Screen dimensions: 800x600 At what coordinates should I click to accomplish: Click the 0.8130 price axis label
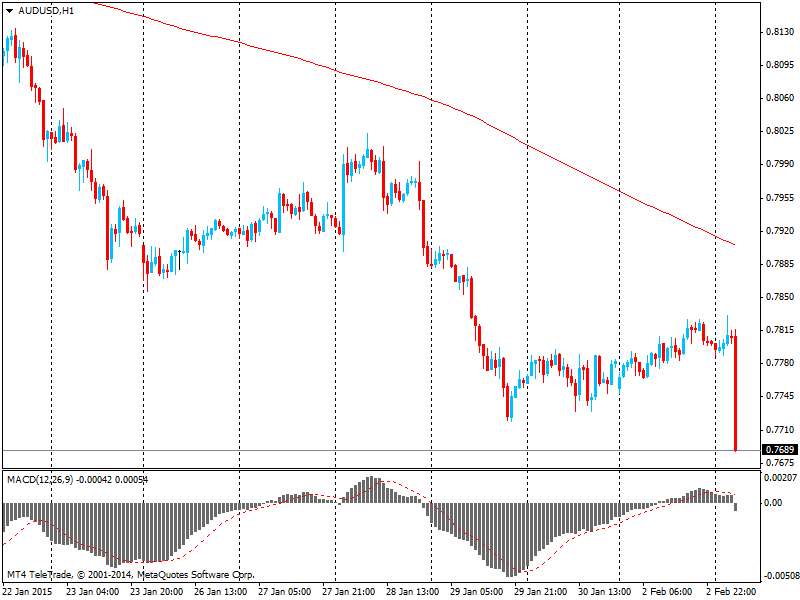click(x=779, y=32)
